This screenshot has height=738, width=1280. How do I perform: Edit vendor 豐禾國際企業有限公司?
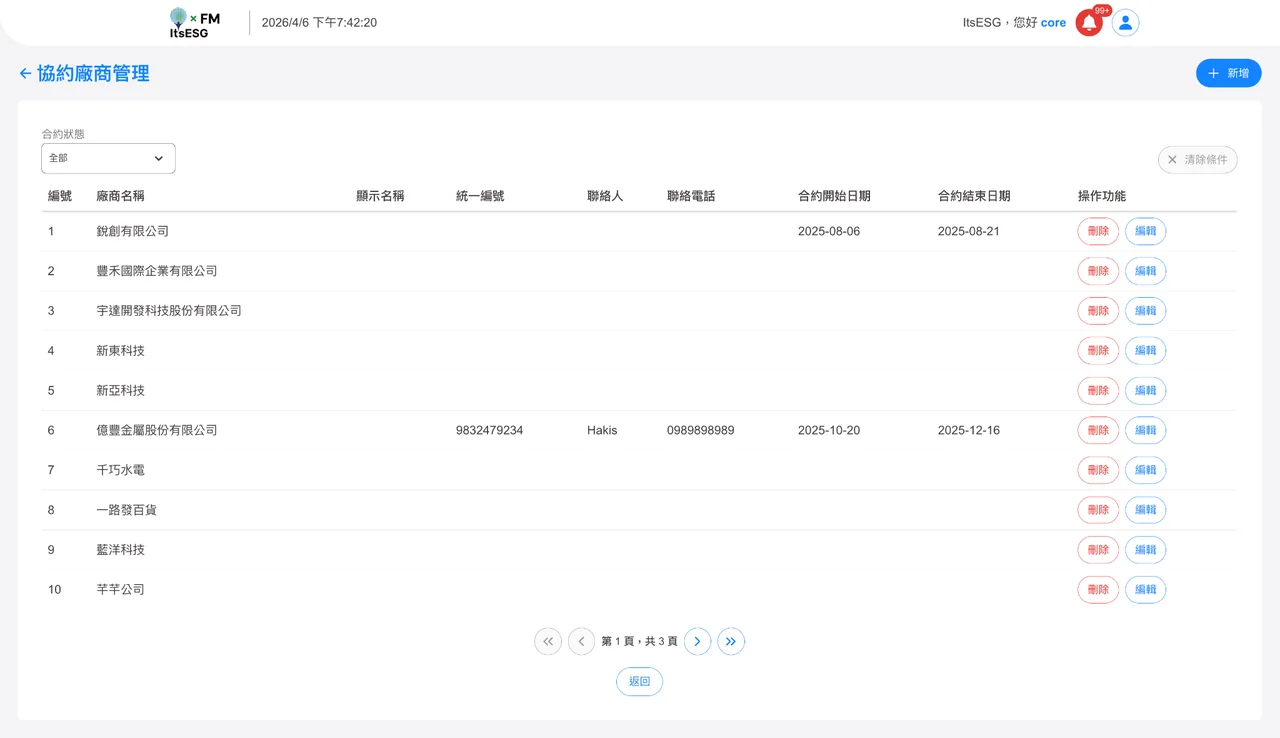point(1146,271)
